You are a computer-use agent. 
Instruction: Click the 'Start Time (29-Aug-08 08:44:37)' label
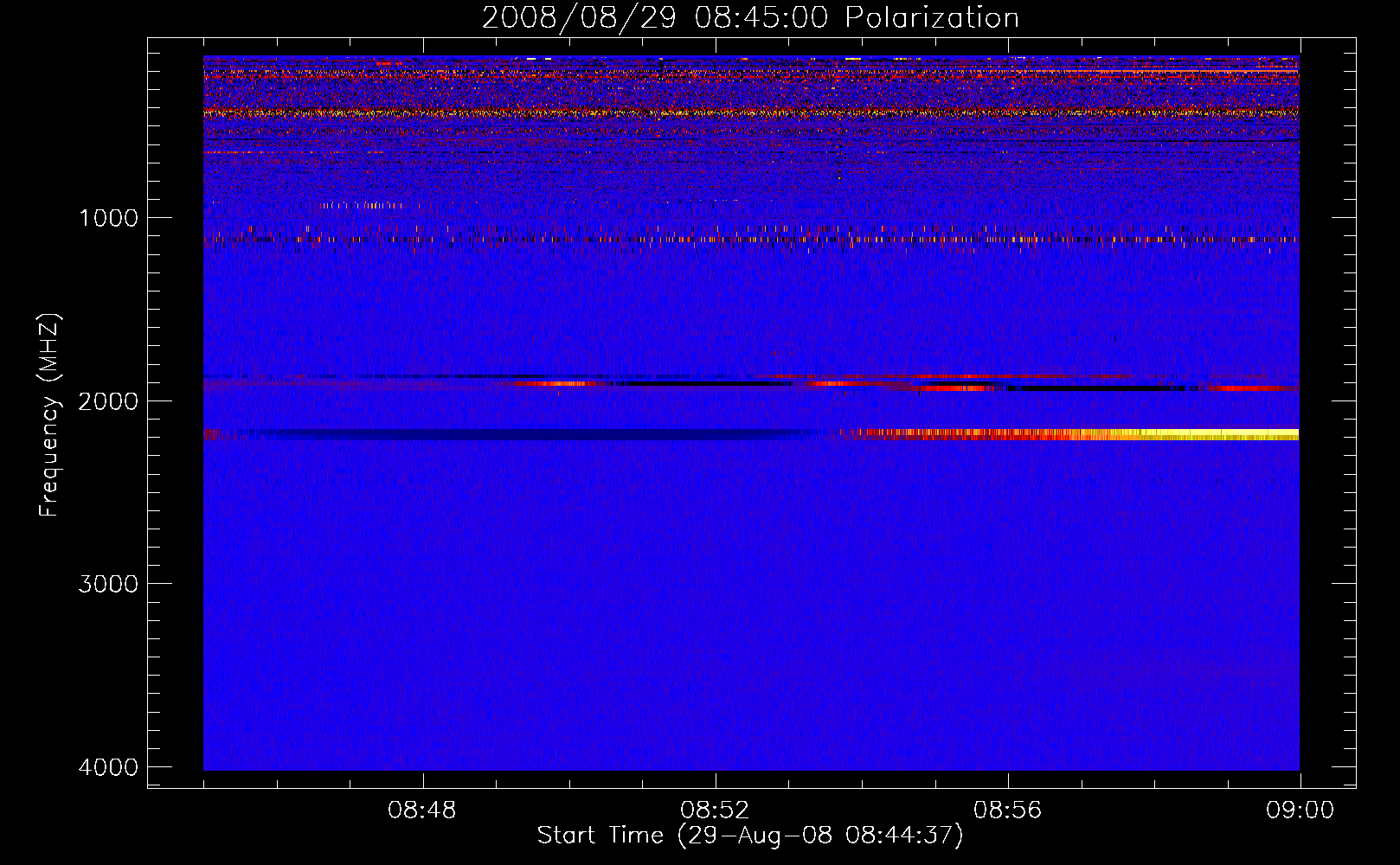tap(750, 836)
